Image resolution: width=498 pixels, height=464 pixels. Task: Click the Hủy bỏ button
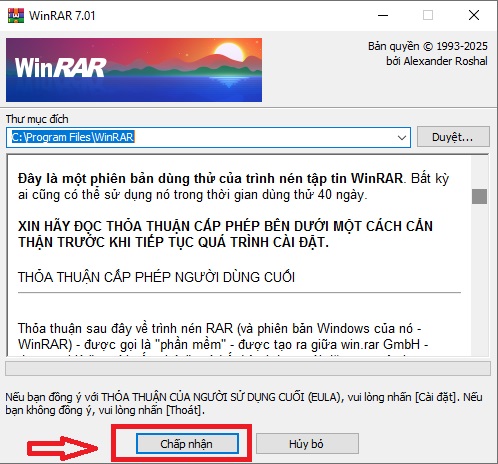point(307,444)
